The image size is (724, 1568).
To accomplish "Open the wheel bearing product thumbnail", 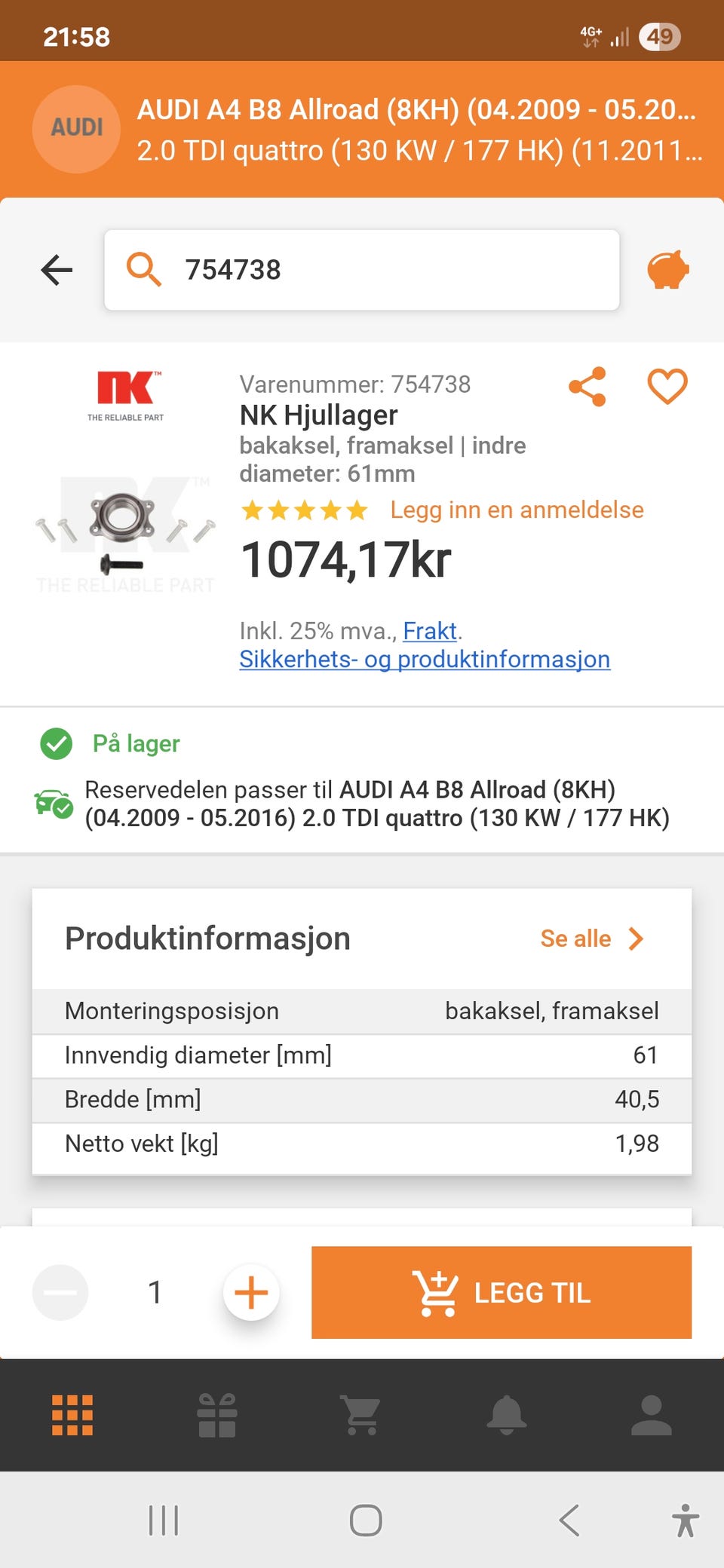I will pyautogui.click(x=125, y=528).
